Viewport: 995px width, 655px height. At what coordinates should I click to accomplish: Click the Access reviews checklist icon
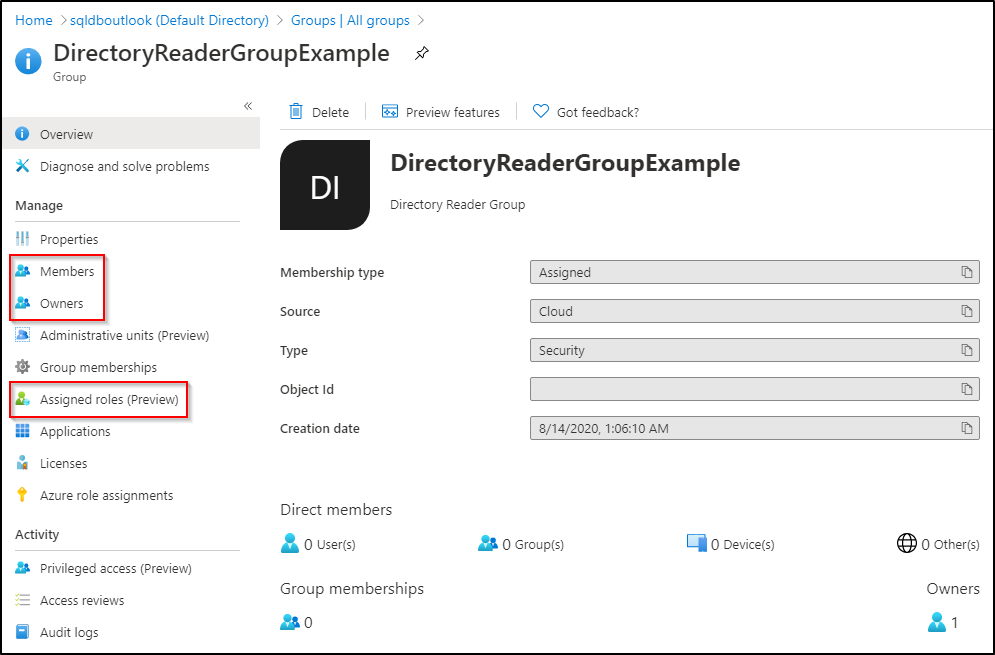tap(22, 600)
